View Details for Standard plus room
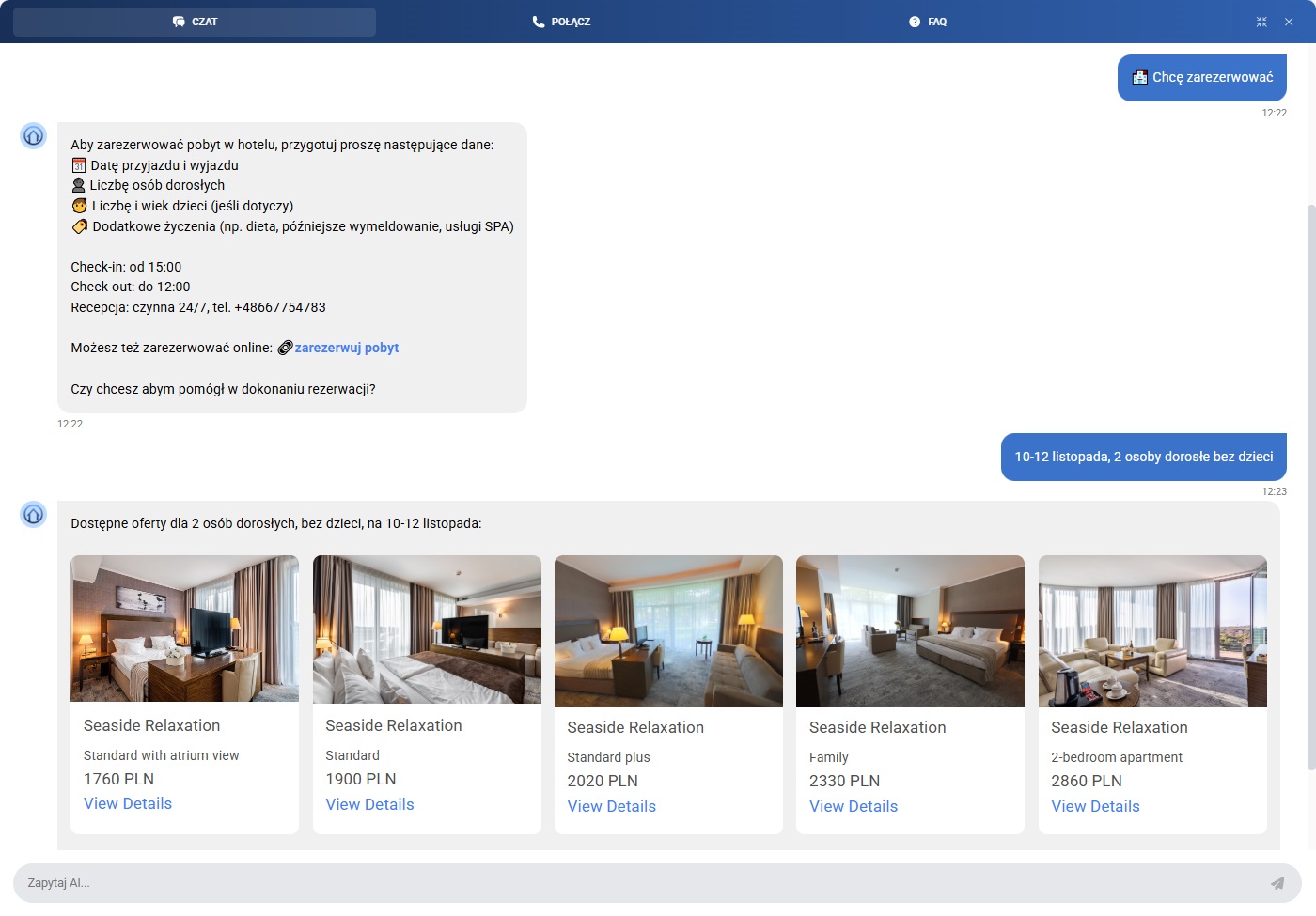Screen dimensions: 1316x916 pos(611,806)
